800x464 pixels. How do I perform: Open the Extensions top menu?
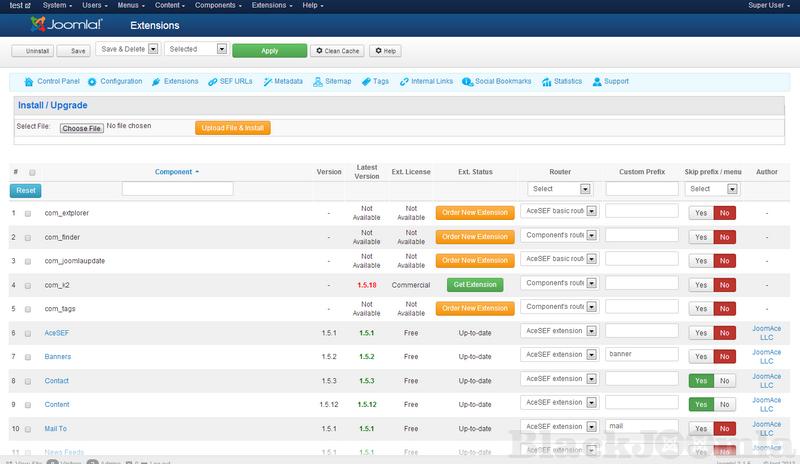point(272,5)
